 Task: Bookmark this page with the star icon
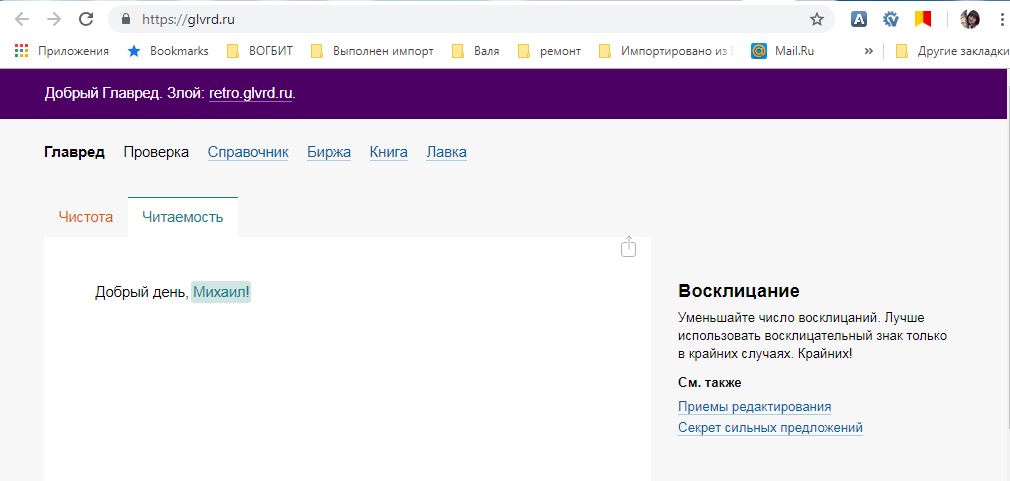tap(817, 19)
